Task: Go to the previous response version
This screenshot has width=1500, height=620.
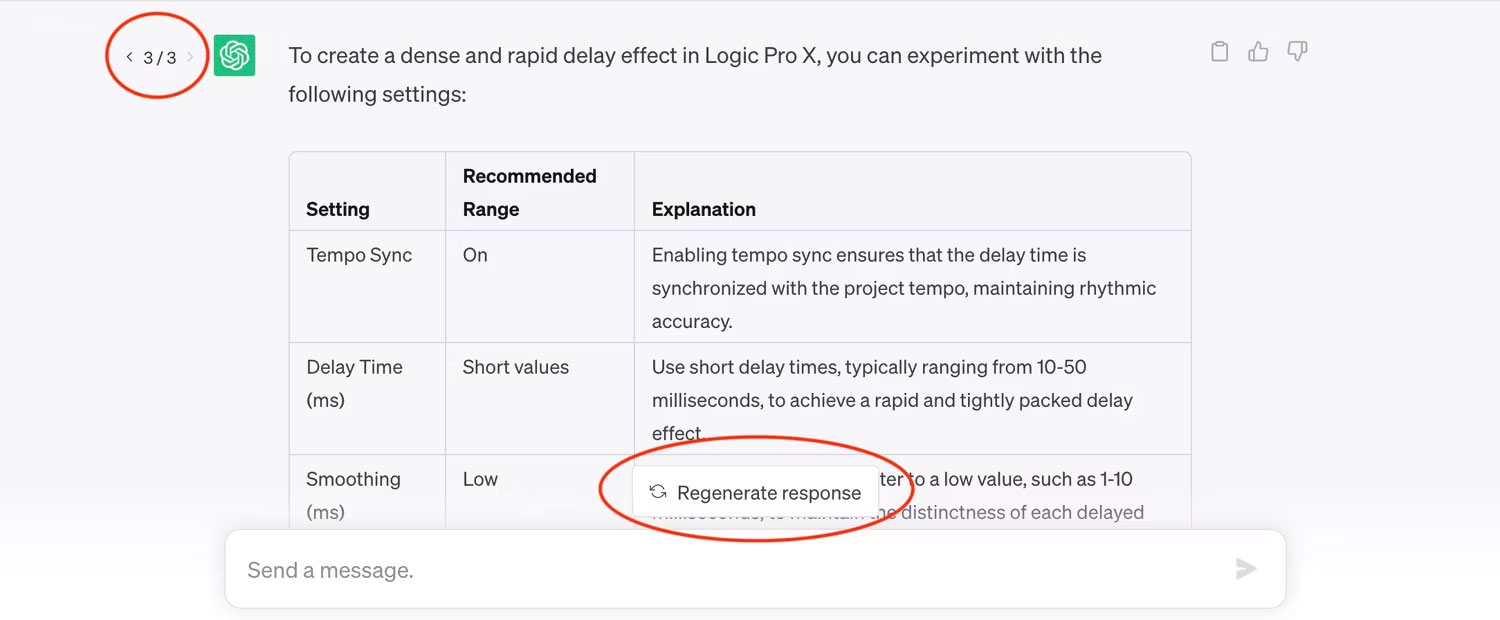Action: click(129, 57)
